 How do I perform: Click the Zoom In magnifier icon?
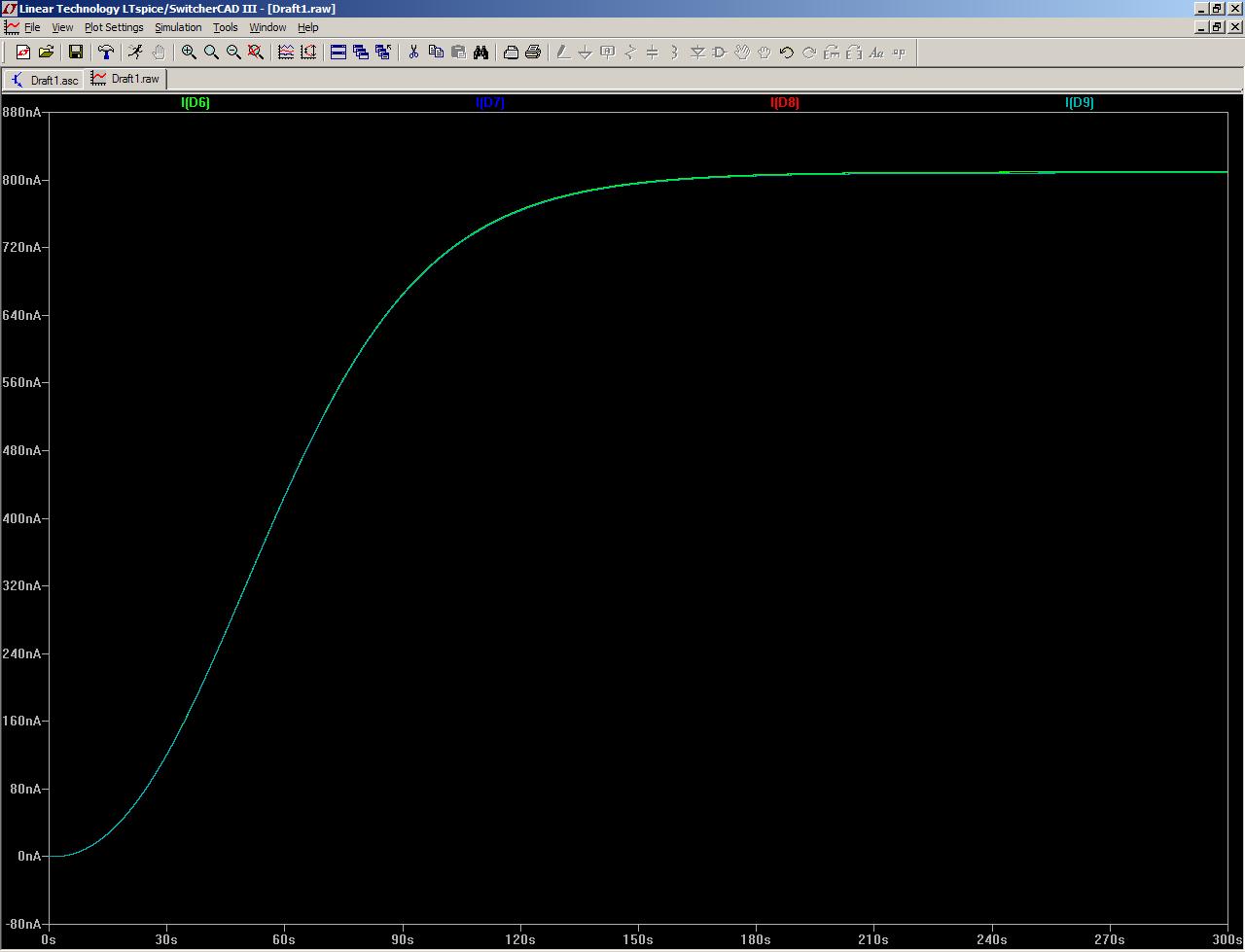[189, 53]
